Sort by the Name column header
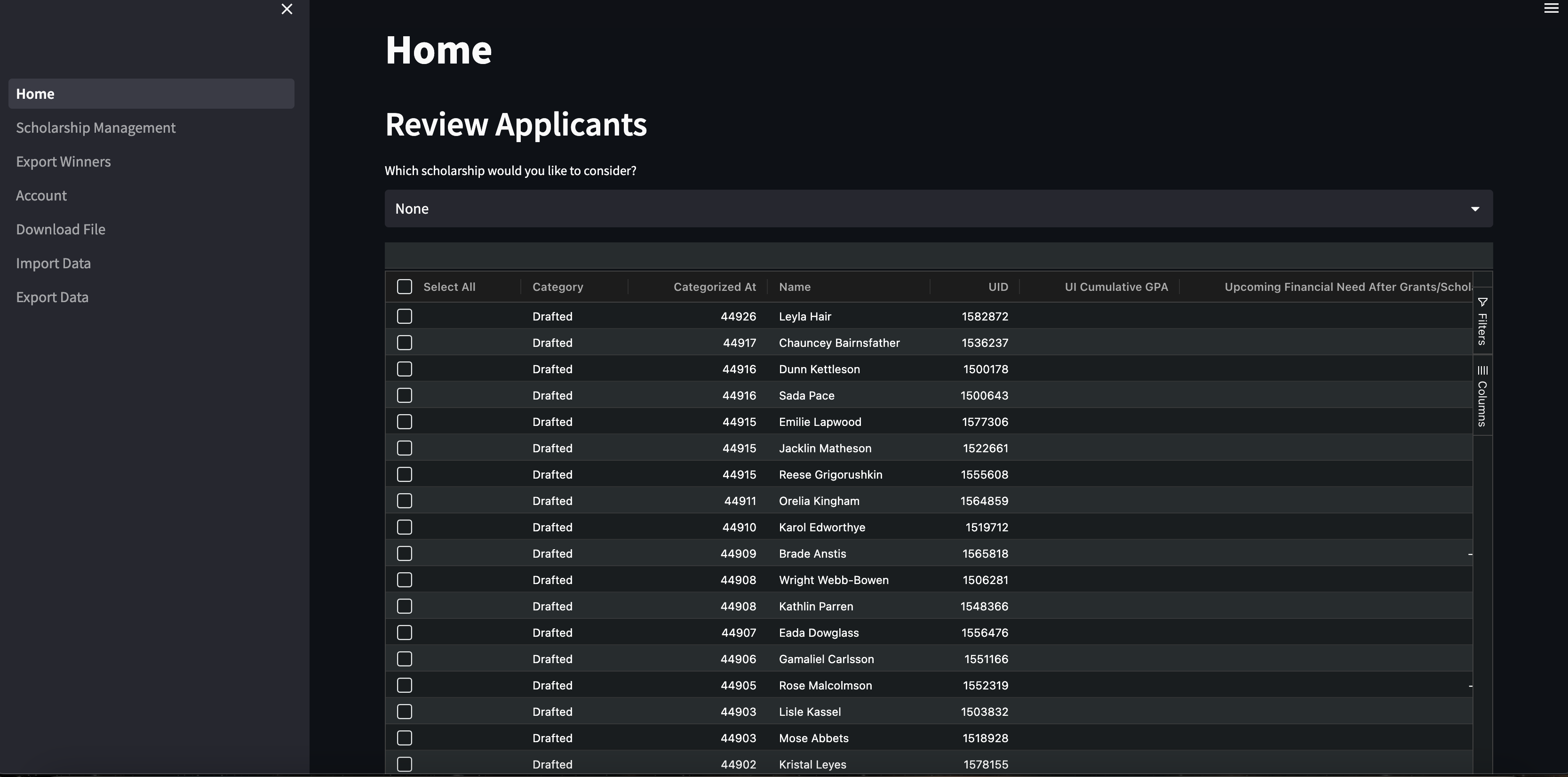The width and height of the screenshot is (1568, 777). (x=794, y=287)
